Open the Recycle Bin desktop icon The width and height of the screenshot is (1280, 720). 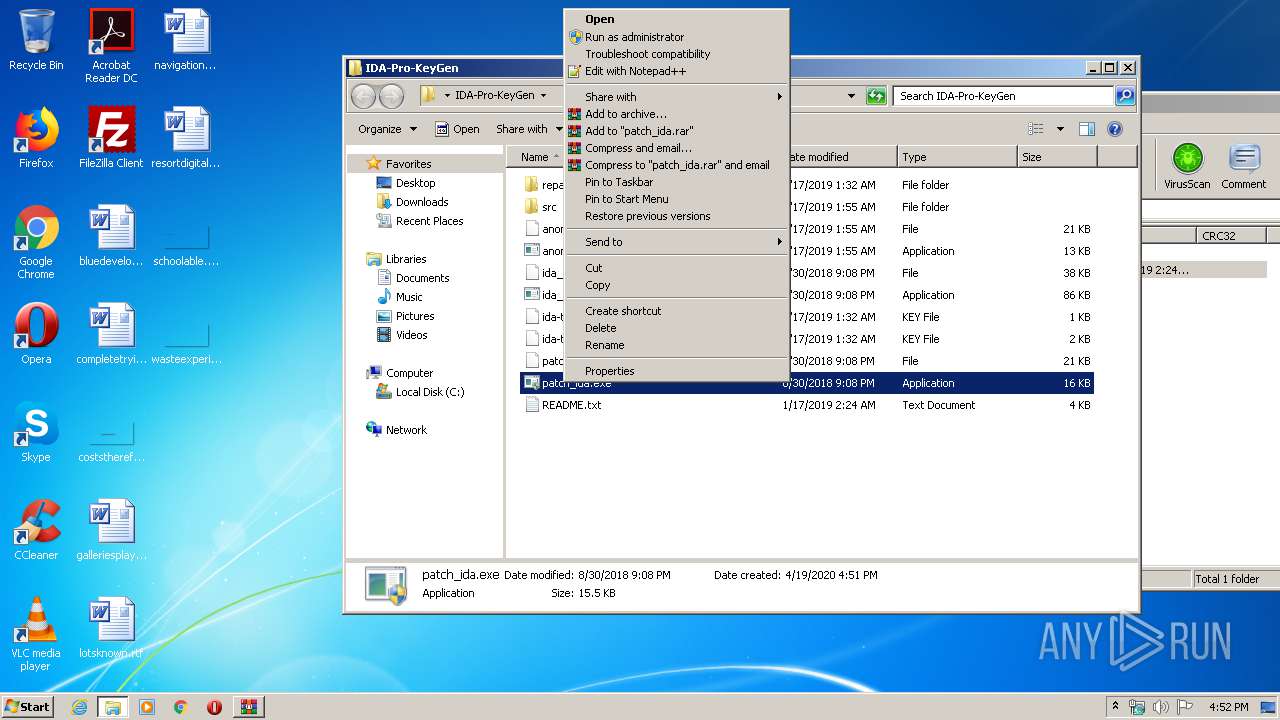click(36, 40)
